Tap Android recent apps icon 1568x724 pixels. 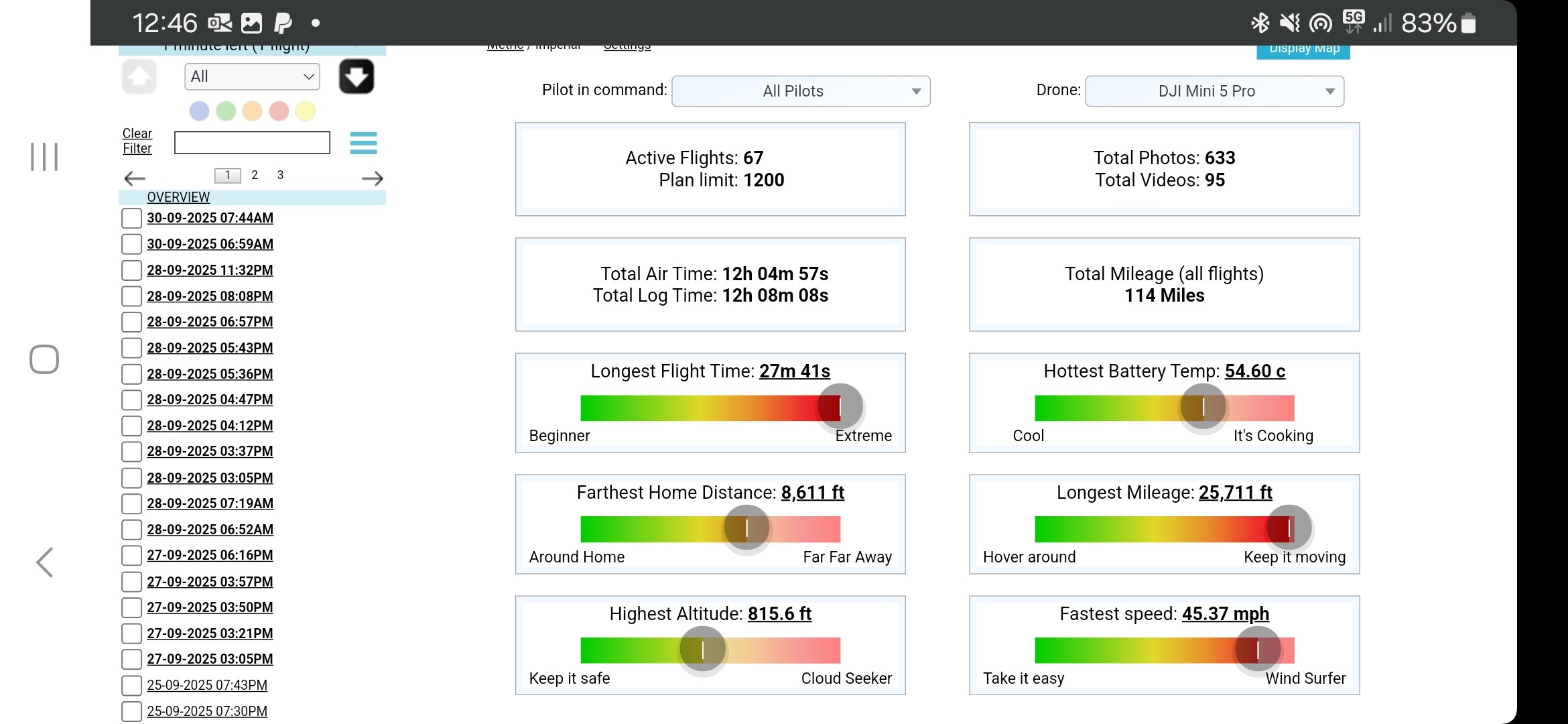pos(44,157)
